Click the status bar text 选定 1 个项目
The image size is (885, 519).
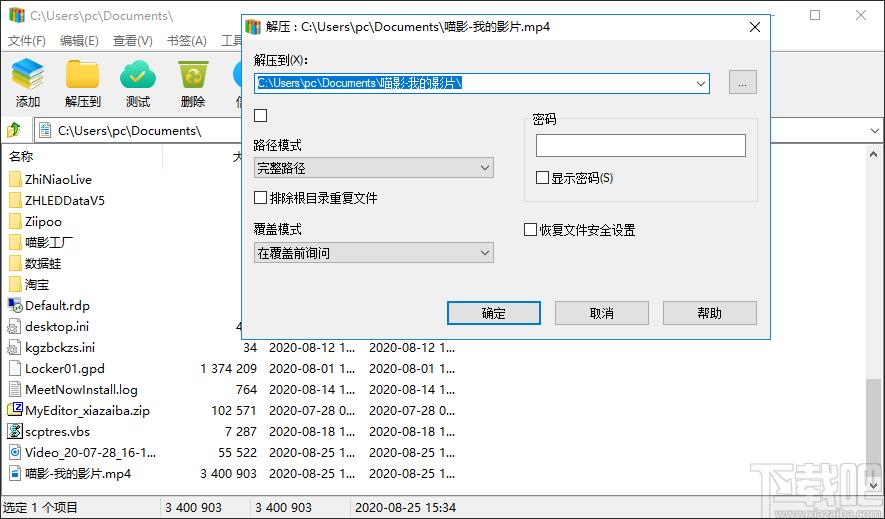coord(41,508)
